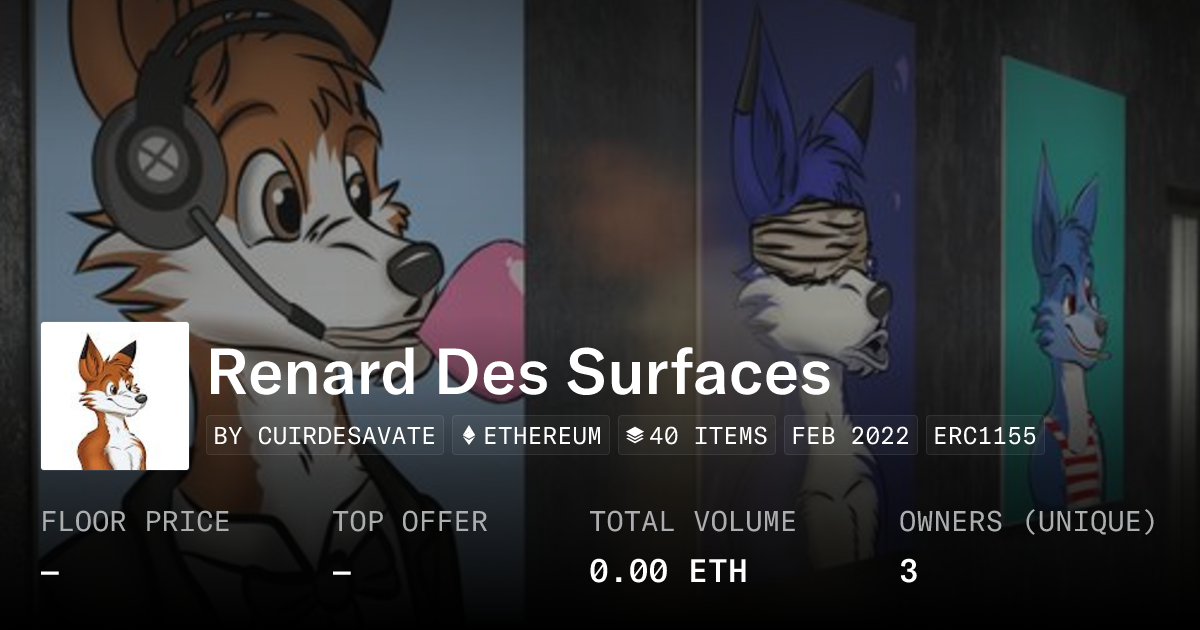Click the top offer dash value
This screenshot has width=1200, height=630.
(341, 572)
